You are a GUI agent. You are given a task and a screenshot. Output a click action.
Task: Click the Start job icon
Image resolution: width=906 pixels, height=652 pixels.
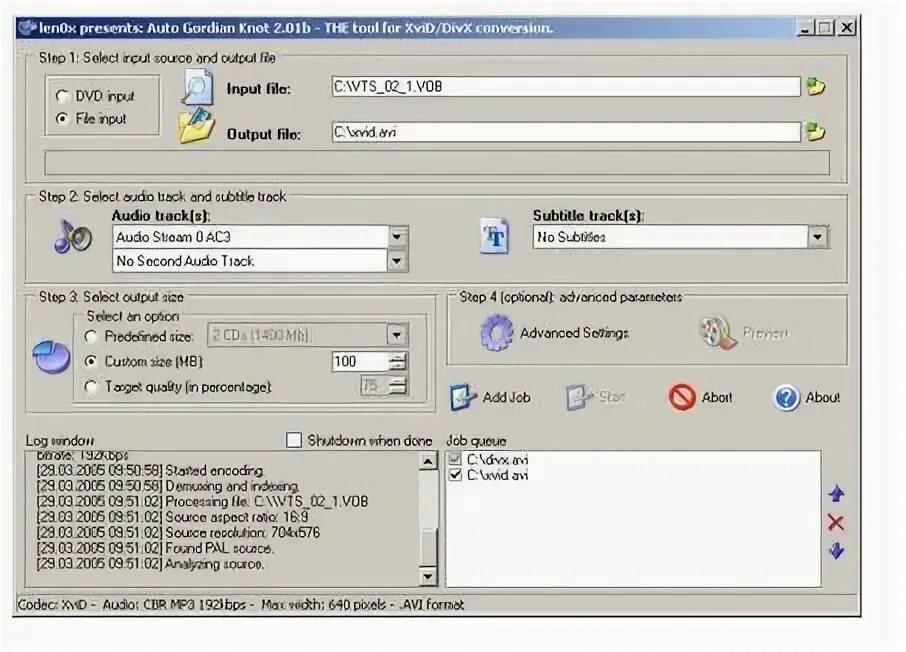[580, 397]
